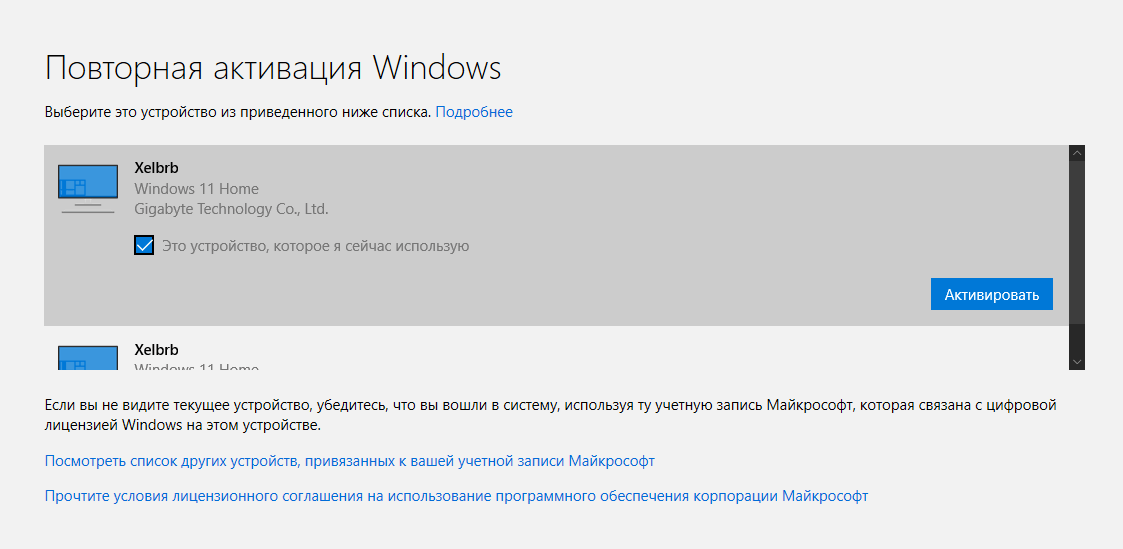Click 'Gigabyte Technology Co., Ltd.' manufacturer text
1123x549 pixels.
tap(231, 209)
